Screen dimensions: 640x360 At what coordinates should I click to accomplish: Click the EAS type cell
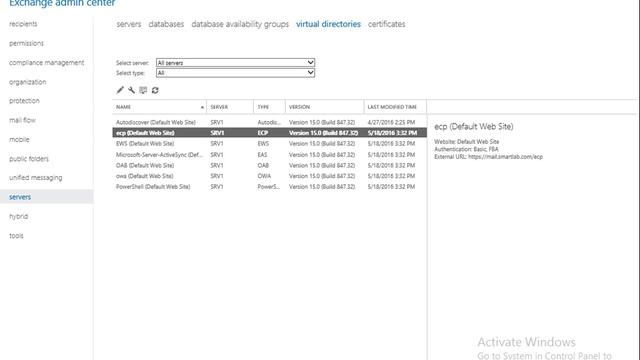pyautogui.click(x=262, y=155)
